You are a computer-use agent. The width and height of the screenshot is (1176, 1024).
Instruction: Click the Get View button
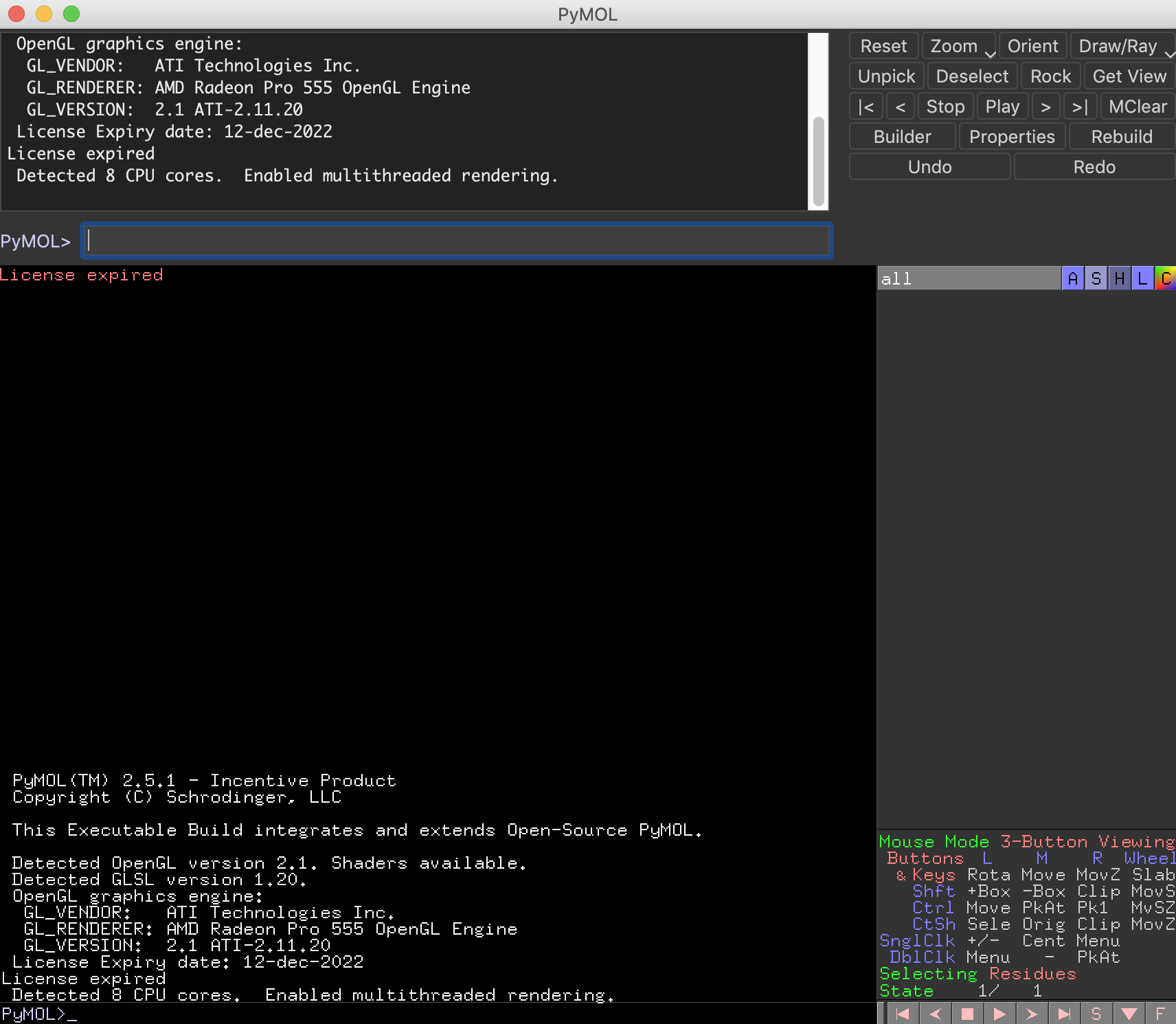tap(1129, 76)
